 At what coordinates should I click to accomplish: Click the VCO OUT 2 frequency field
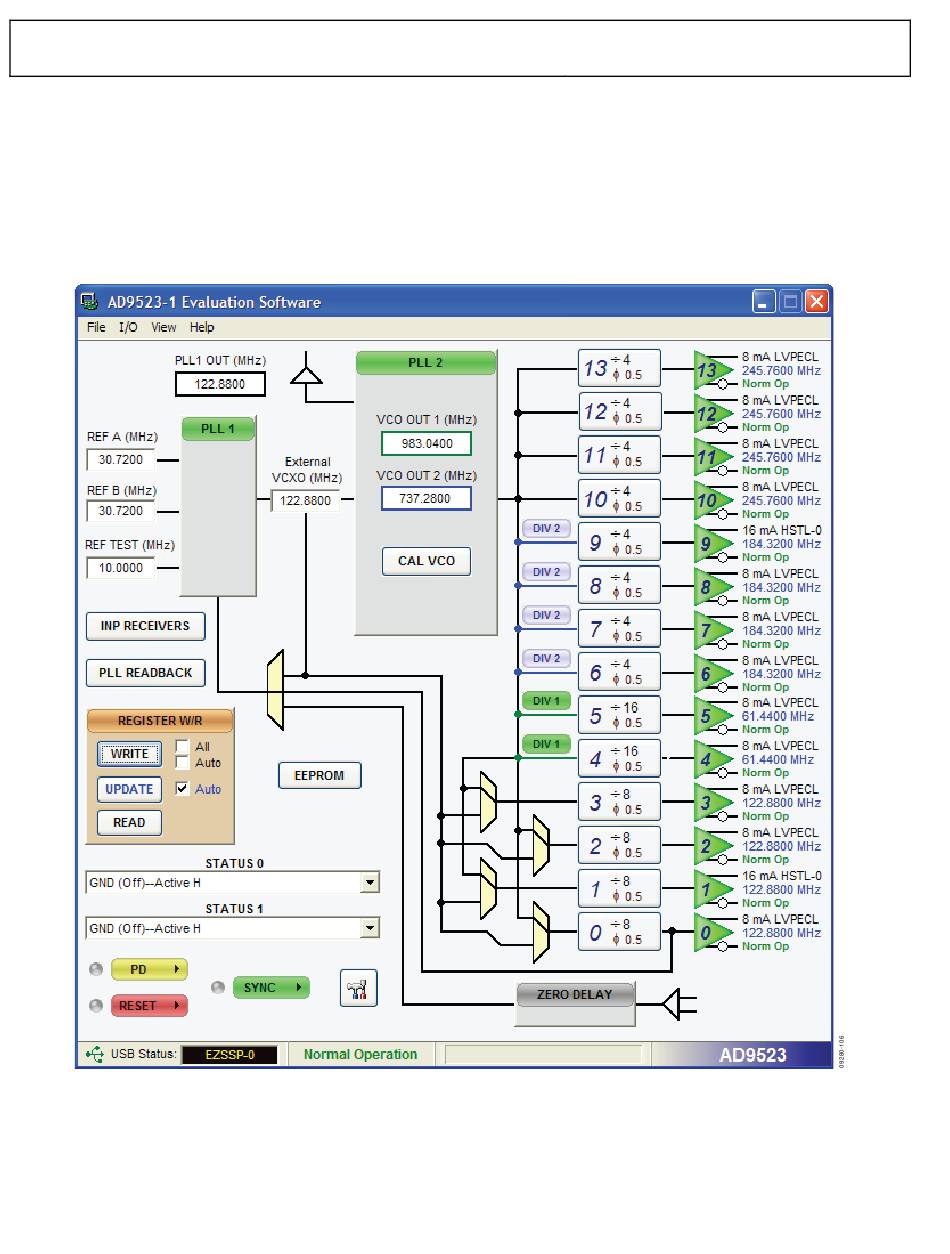[426, 498]
